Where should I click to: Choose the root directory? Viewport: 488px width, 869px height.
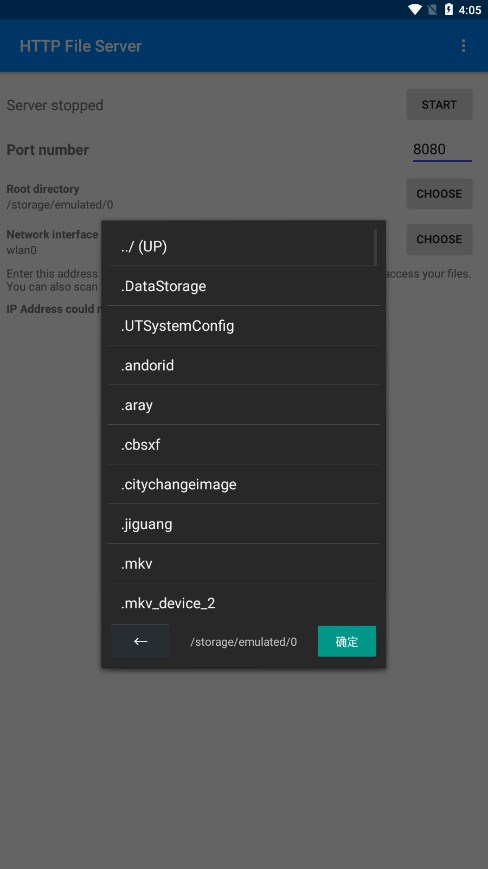(439, 194)
